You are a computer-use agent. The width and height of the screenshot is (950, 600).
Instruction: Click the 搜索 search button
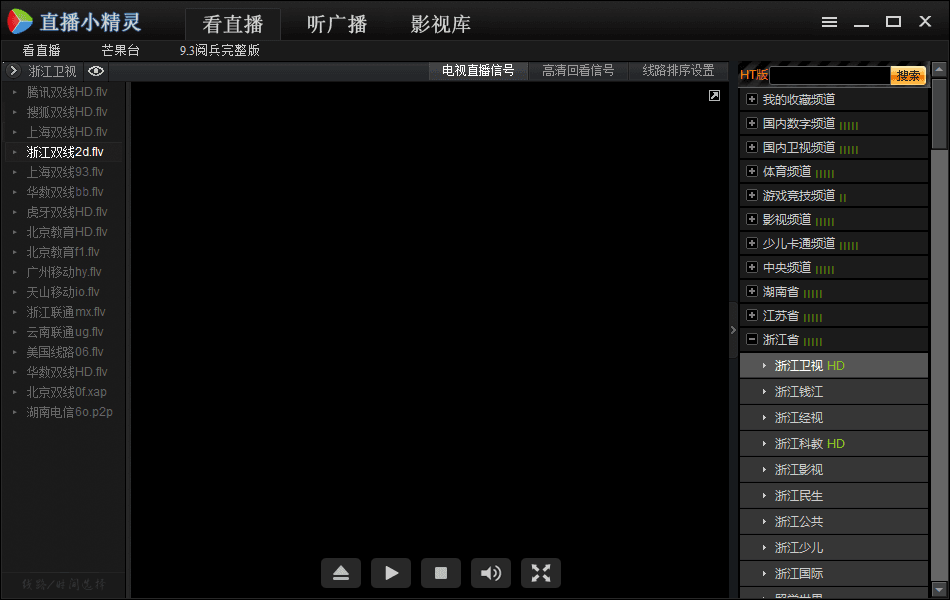point(908,75)
